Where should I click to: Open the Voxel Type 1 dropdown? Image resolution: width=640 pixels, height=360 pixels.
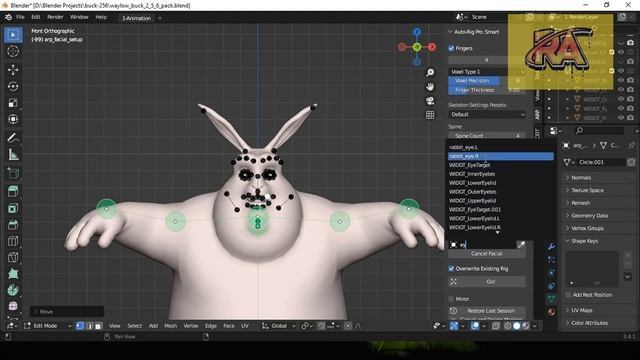tap(487, 71)
